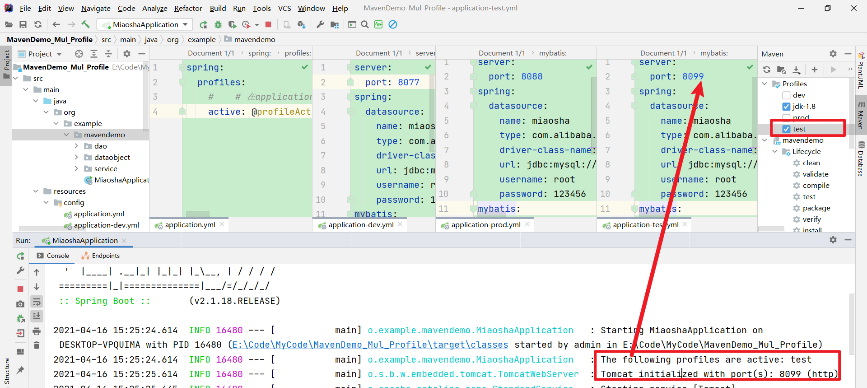Clear console output with trash icon
This screenshot has height=388, width=867.
click(36, 345)
